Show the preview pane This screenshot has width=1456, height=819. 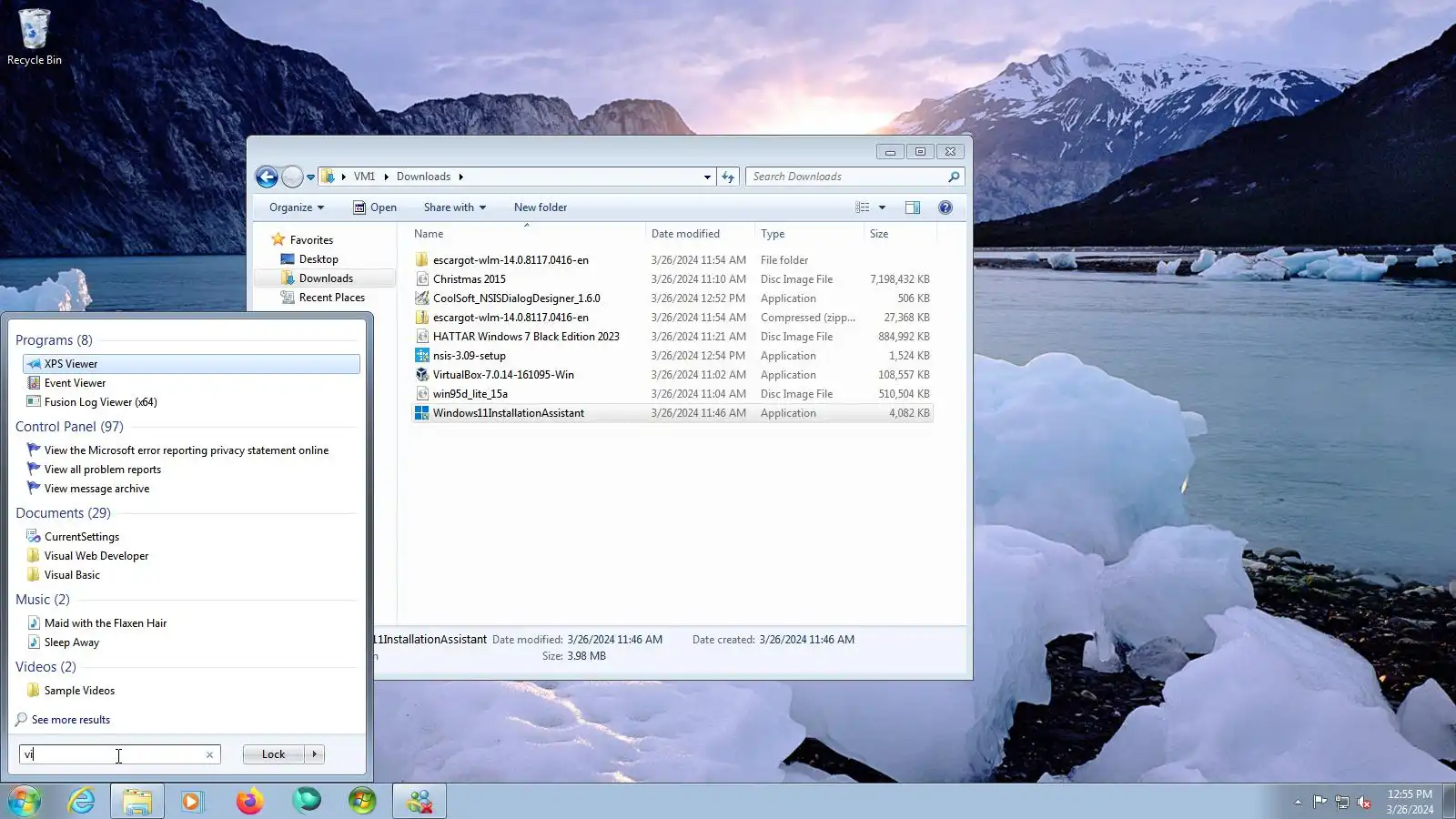point(912,207)
